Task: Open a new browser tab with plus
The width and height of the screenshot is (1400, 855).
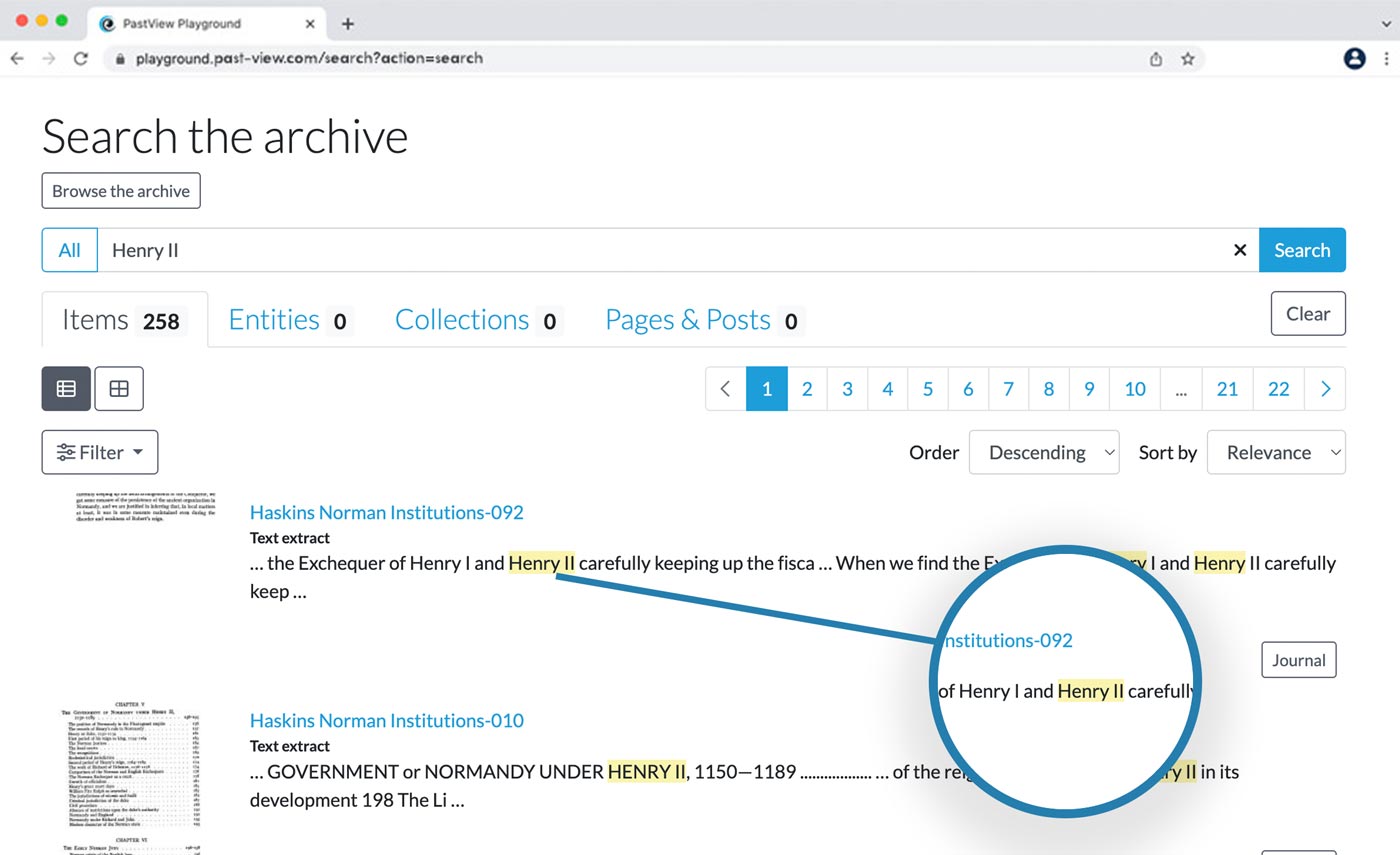Action: 348,24
